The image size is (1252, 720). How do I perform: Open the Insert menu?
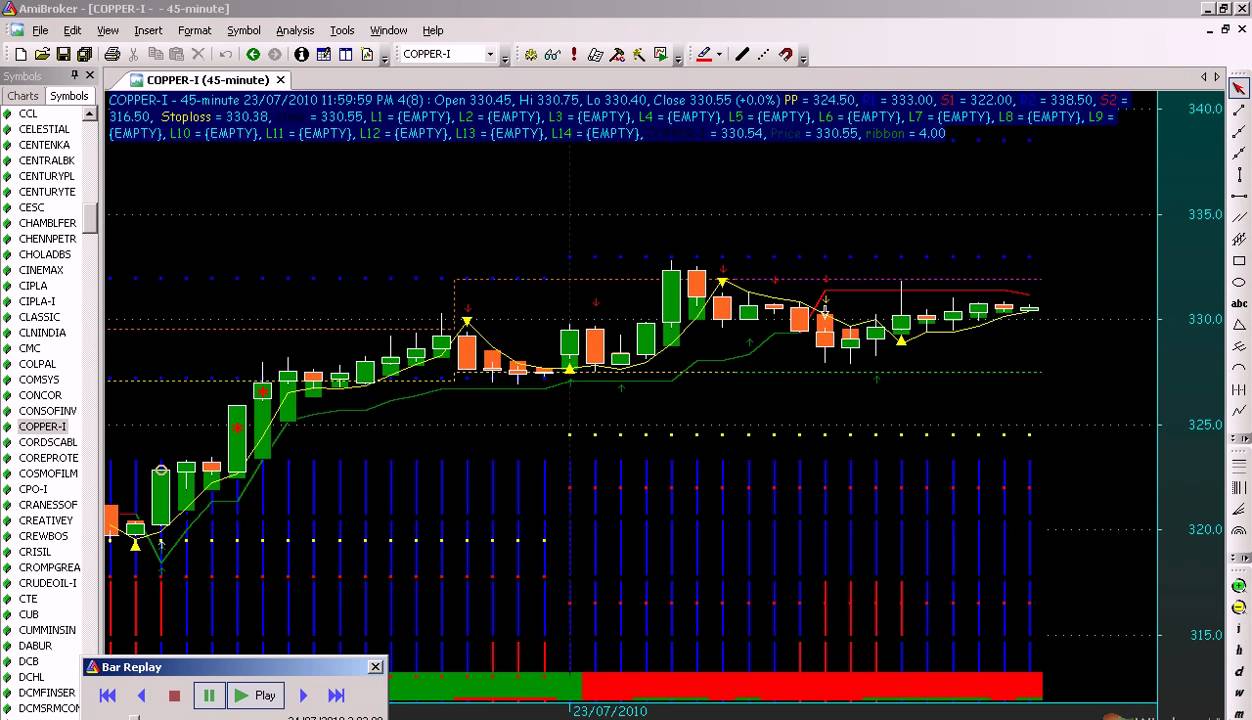click(148, 30)
